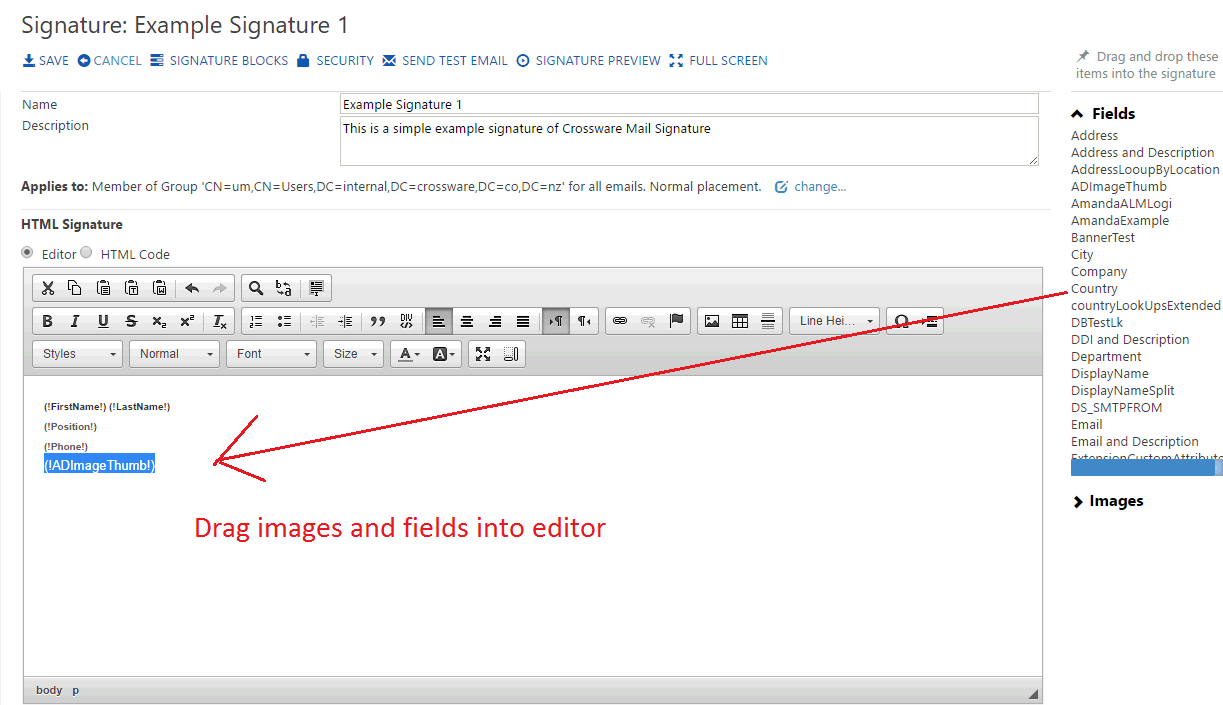The image size is (1223, 705).
Task: Click into the Description text area
Action: point(689,141)
